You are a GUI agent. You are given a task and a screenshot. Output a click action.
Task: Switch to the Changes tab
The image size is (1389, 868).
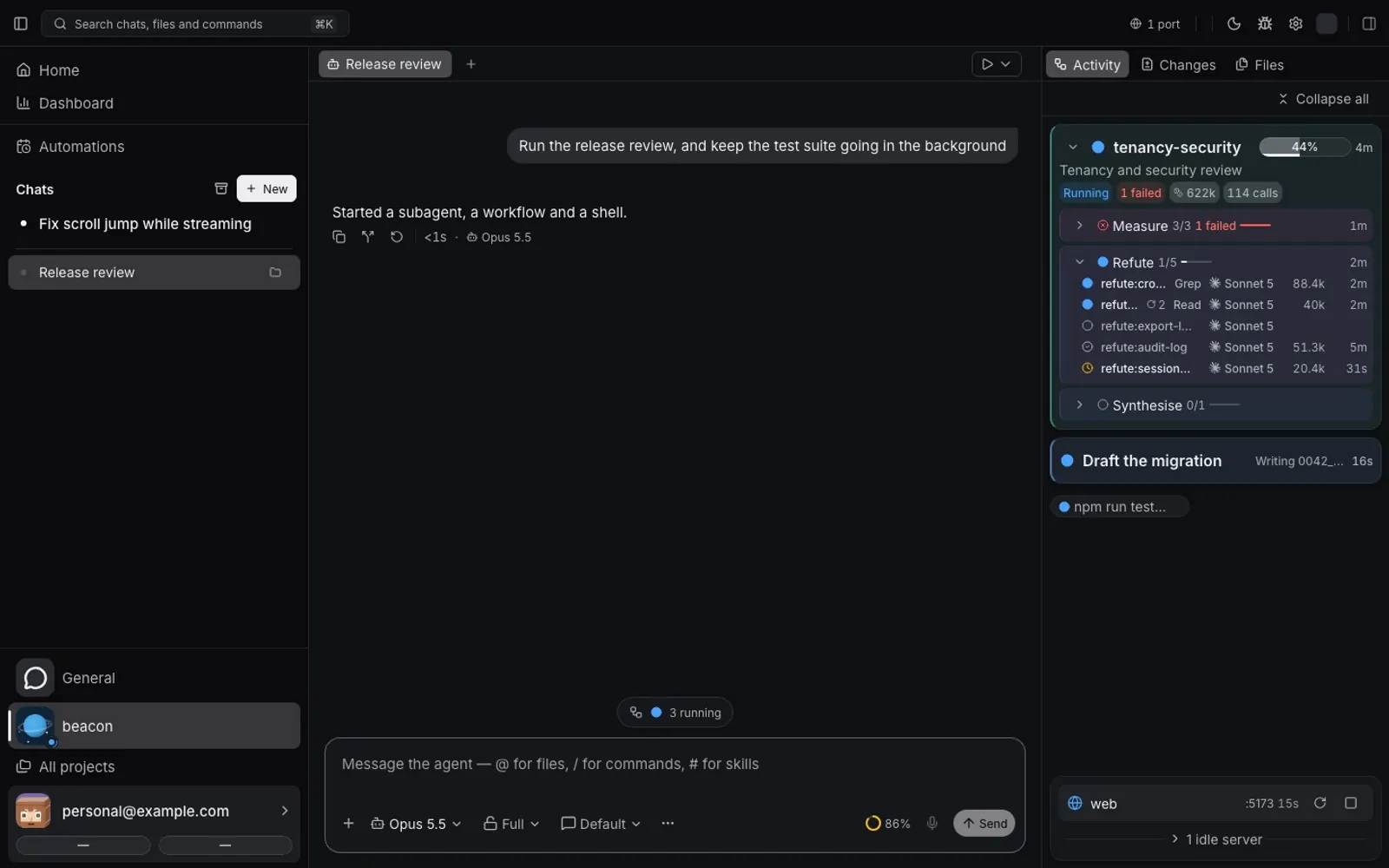point(1178,65)
